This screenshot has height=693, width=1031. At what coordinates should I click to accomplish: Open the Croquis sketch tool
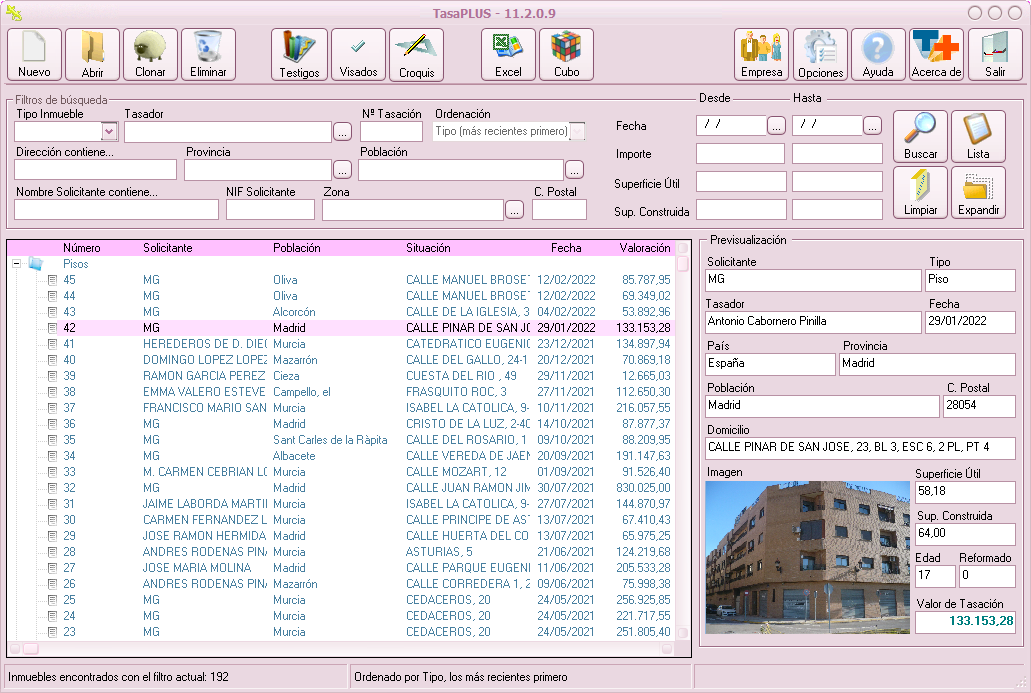tap(416, 54)
